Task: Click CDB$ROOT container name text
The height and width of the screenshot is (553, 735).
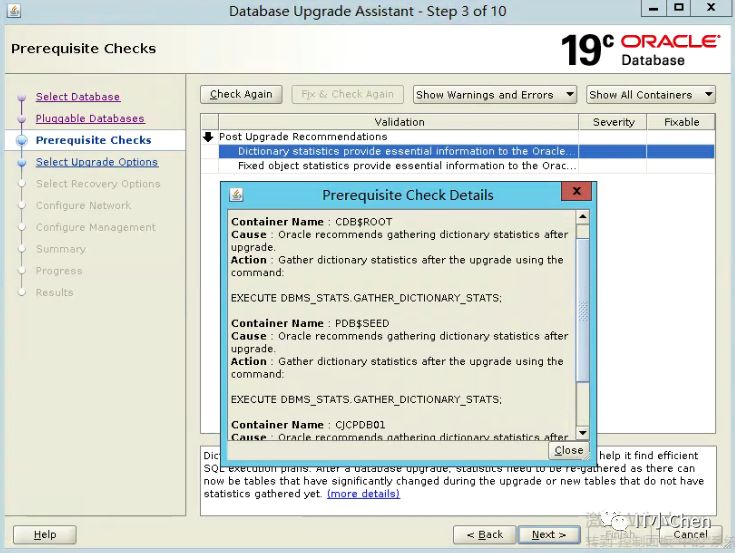Action: [x=363, y=222]
